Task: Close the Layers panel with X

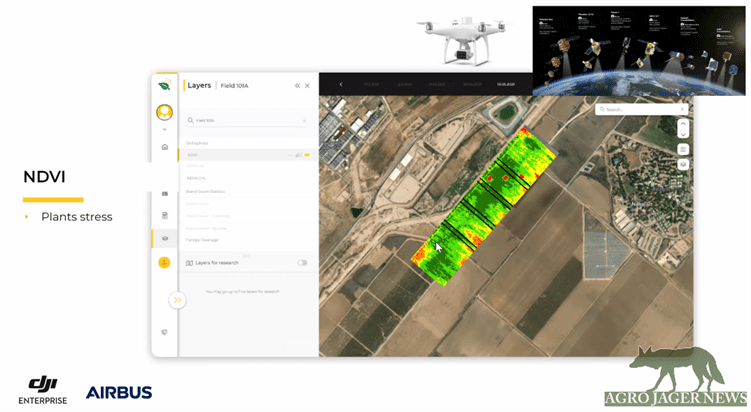Action: (x=307, y=86)
